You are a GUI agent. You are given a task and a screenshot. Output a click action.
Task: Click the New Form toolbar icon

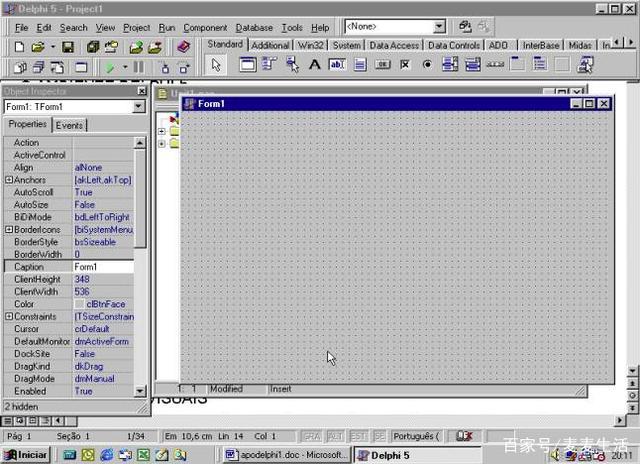coord(81,67)
